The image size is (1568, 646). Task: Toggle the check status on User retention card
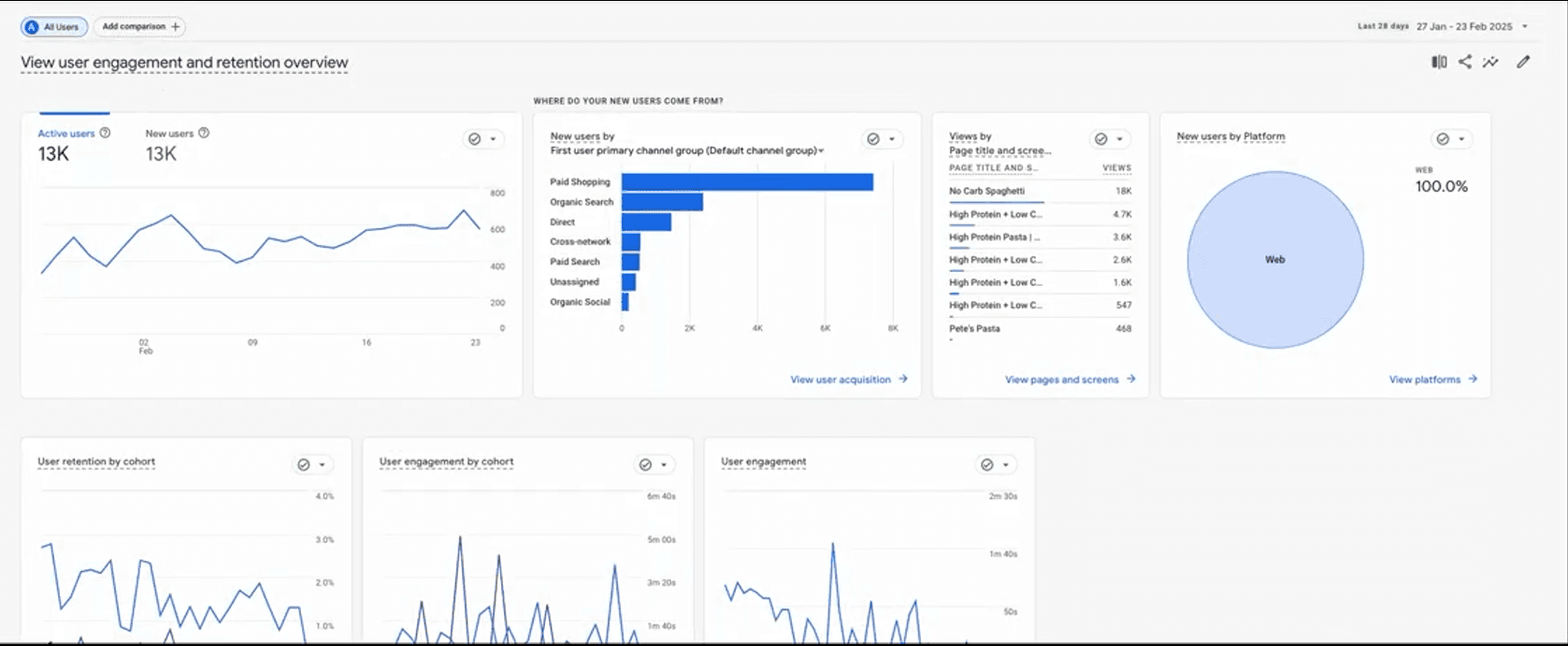pos(304,465)
